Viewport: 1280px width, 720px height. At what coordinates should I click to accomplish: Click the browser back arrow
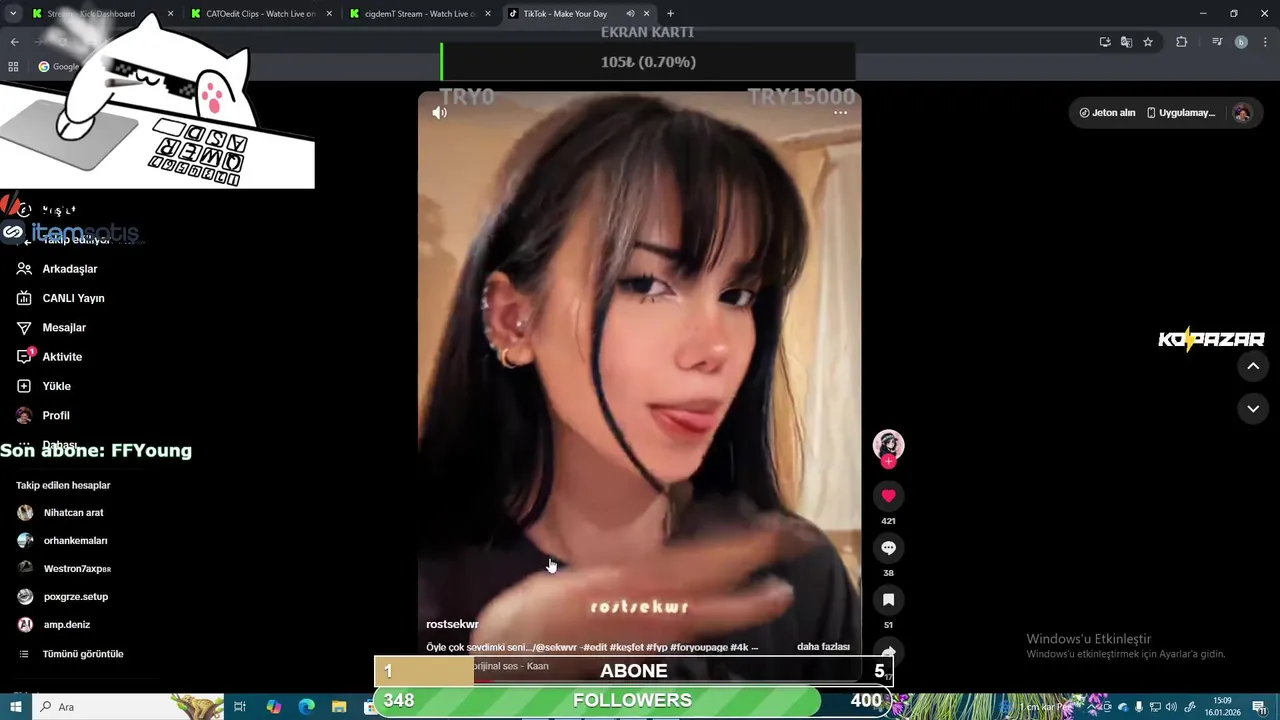[14, 42]
